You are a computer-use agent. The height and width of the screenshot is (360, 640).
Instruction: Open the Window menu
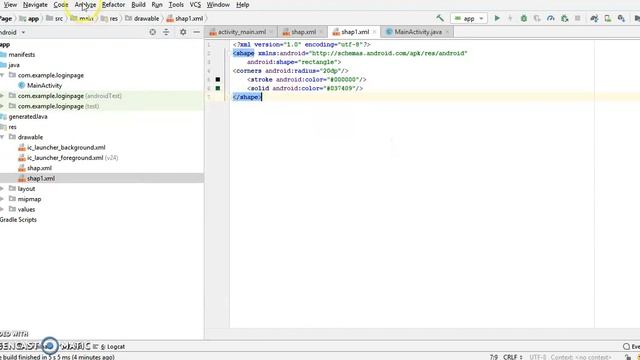[218, 5]
